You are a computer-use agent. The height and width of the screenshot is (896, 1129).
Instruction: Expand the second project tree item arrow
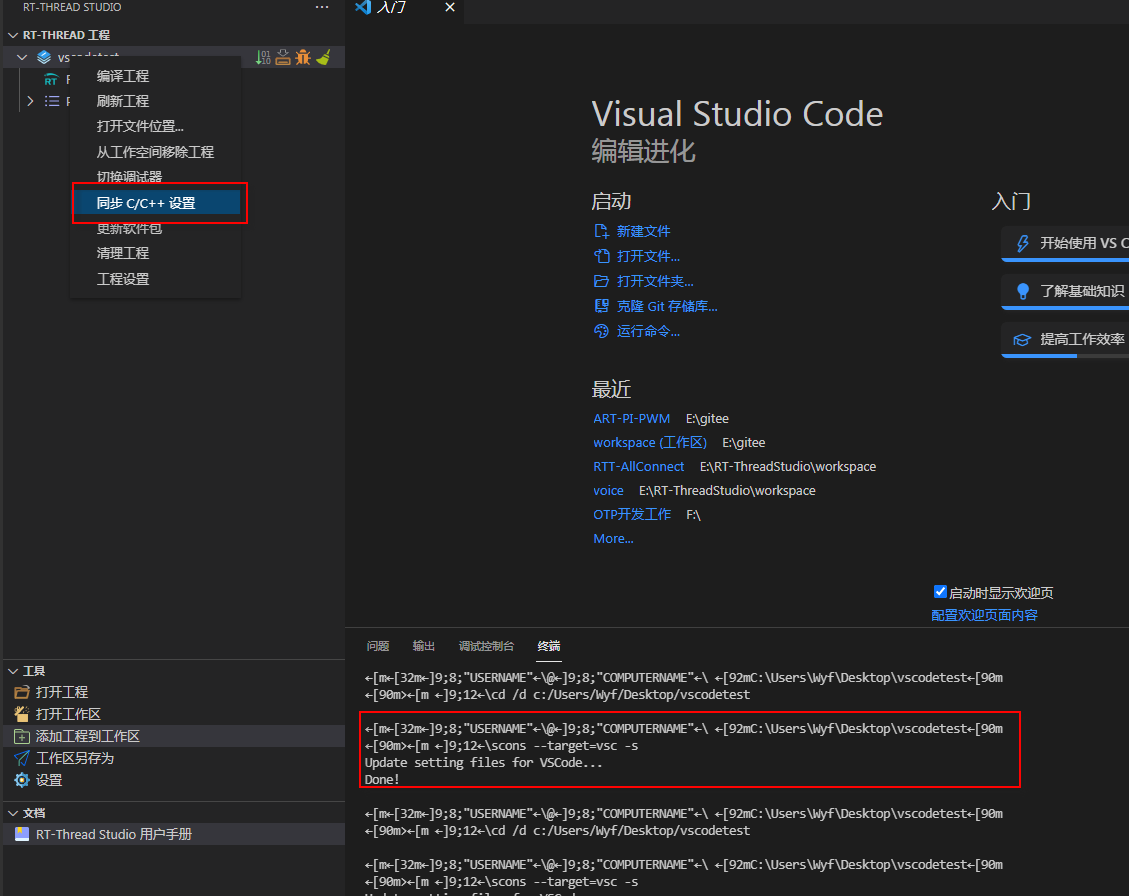click(x=30, y=100)
